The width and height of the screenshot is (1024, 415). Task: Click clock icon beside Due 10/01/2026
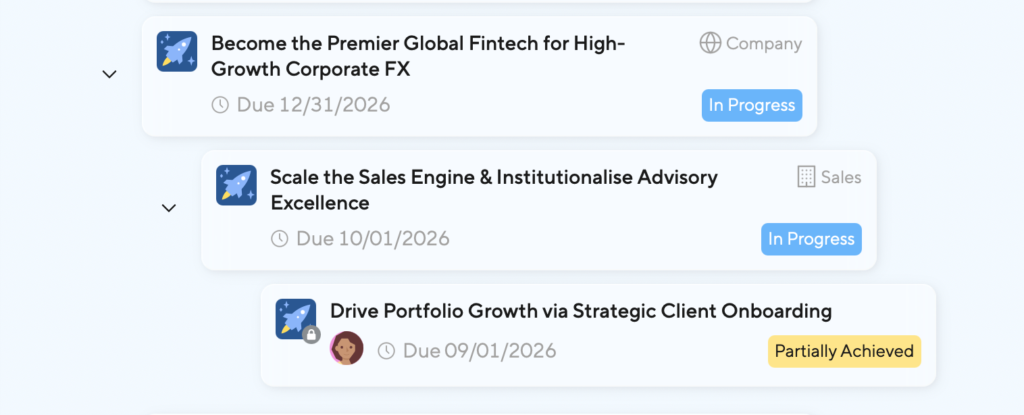click(x=280, y=239)
